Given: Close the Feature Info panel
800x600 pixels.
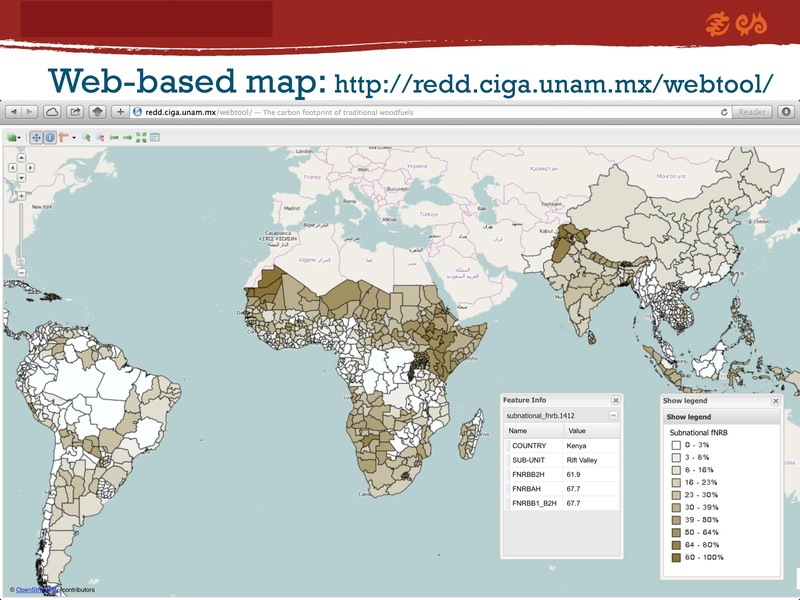Looking at the screenshot, I should 615,400.
